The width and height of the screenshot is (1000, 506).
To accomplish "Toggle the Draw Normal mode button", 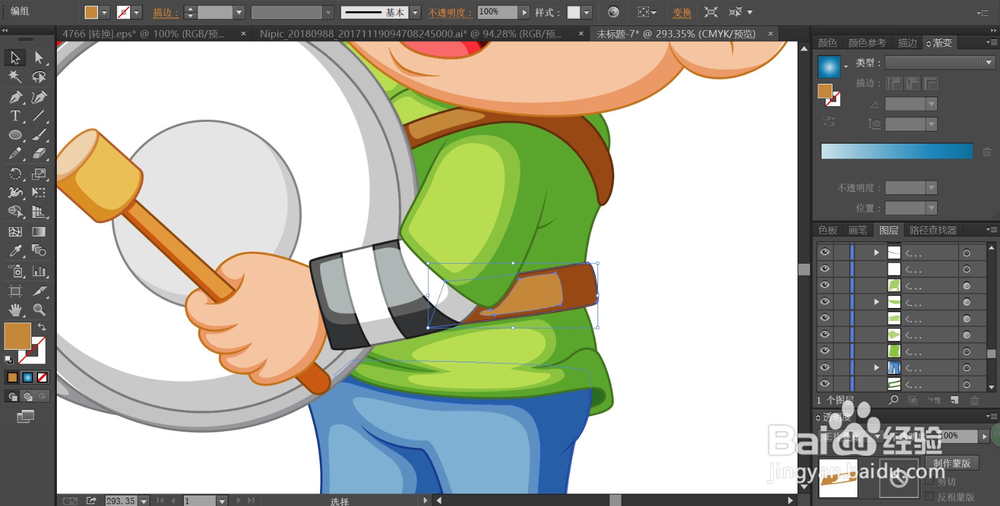I will (12, 397).
